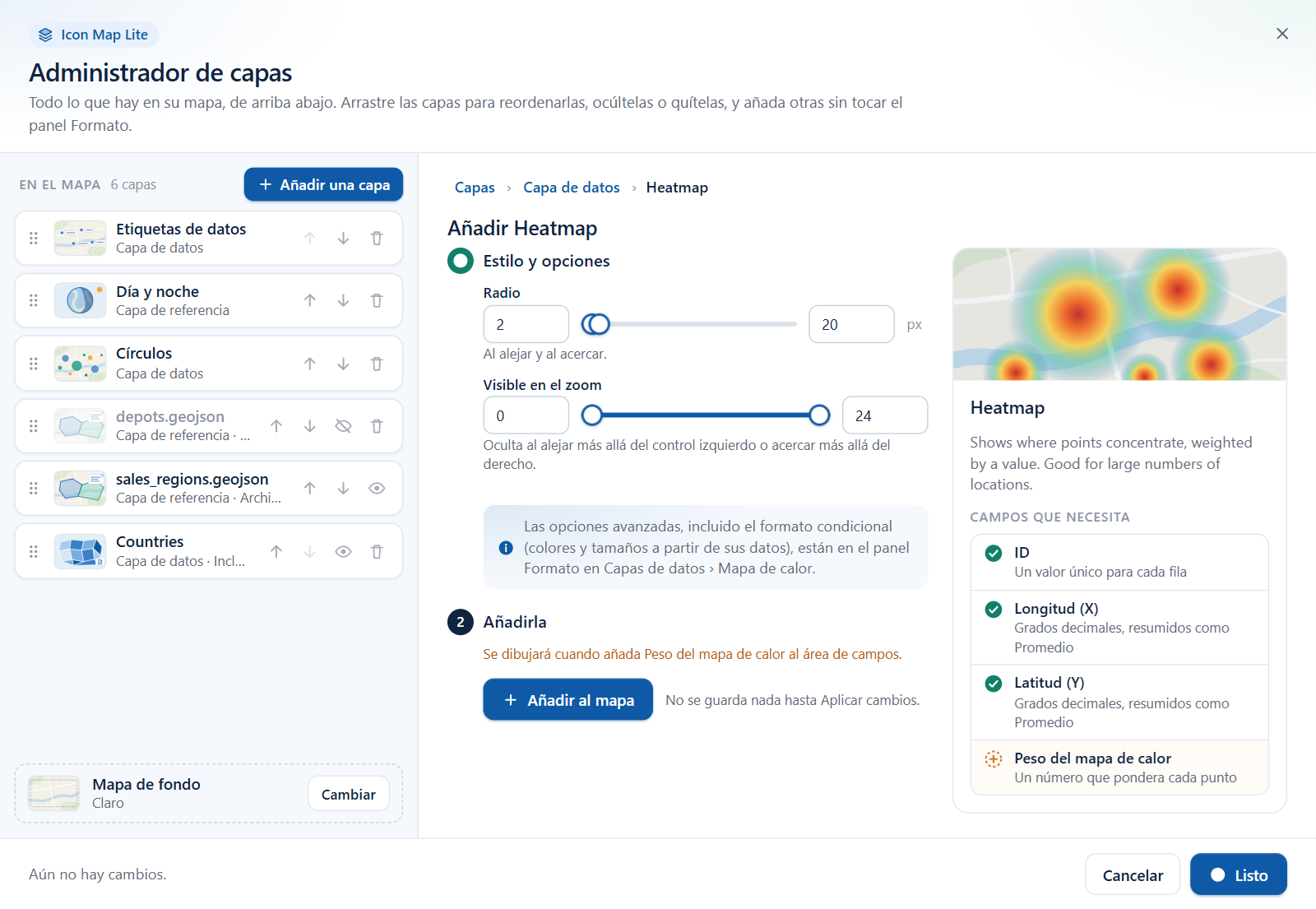The width and height of the screenshot is (1316, 909).
Task: Click Listo button
Action: (x=1239, y=875)
